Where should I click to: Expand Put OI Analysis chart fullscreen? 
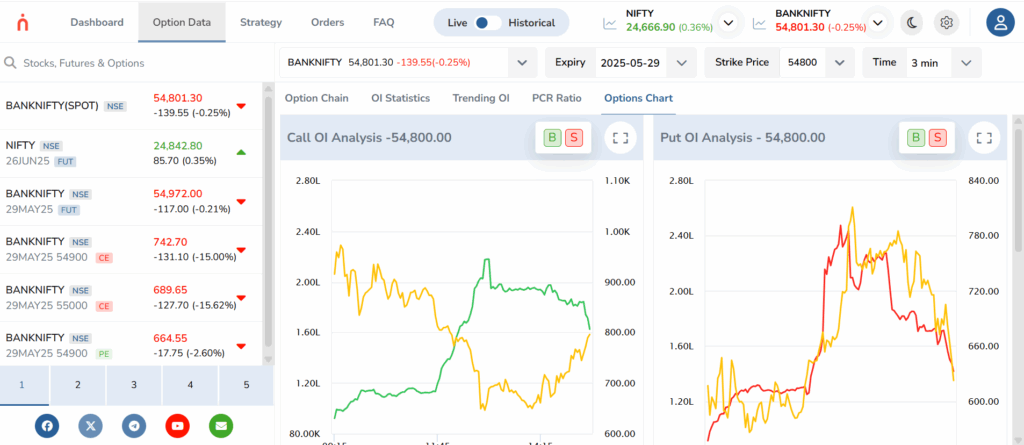pyautogui.click(x=984, y=138)
